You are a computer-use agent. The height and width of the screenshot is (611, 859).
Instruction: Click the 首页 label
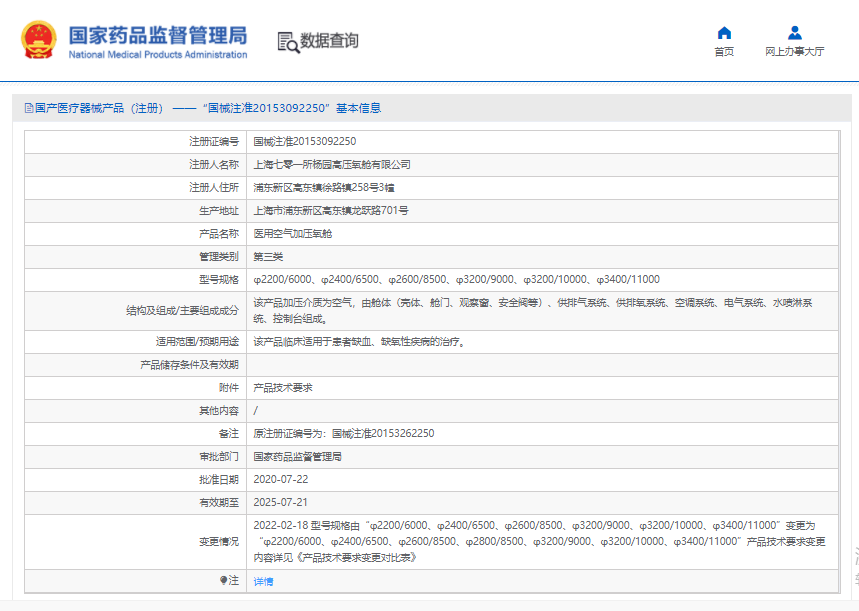[724, 52]
